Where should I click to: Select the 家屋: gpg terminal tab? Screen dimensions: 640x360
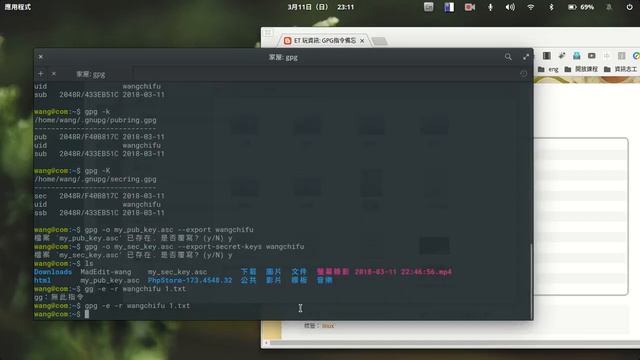tap(91, 74)
